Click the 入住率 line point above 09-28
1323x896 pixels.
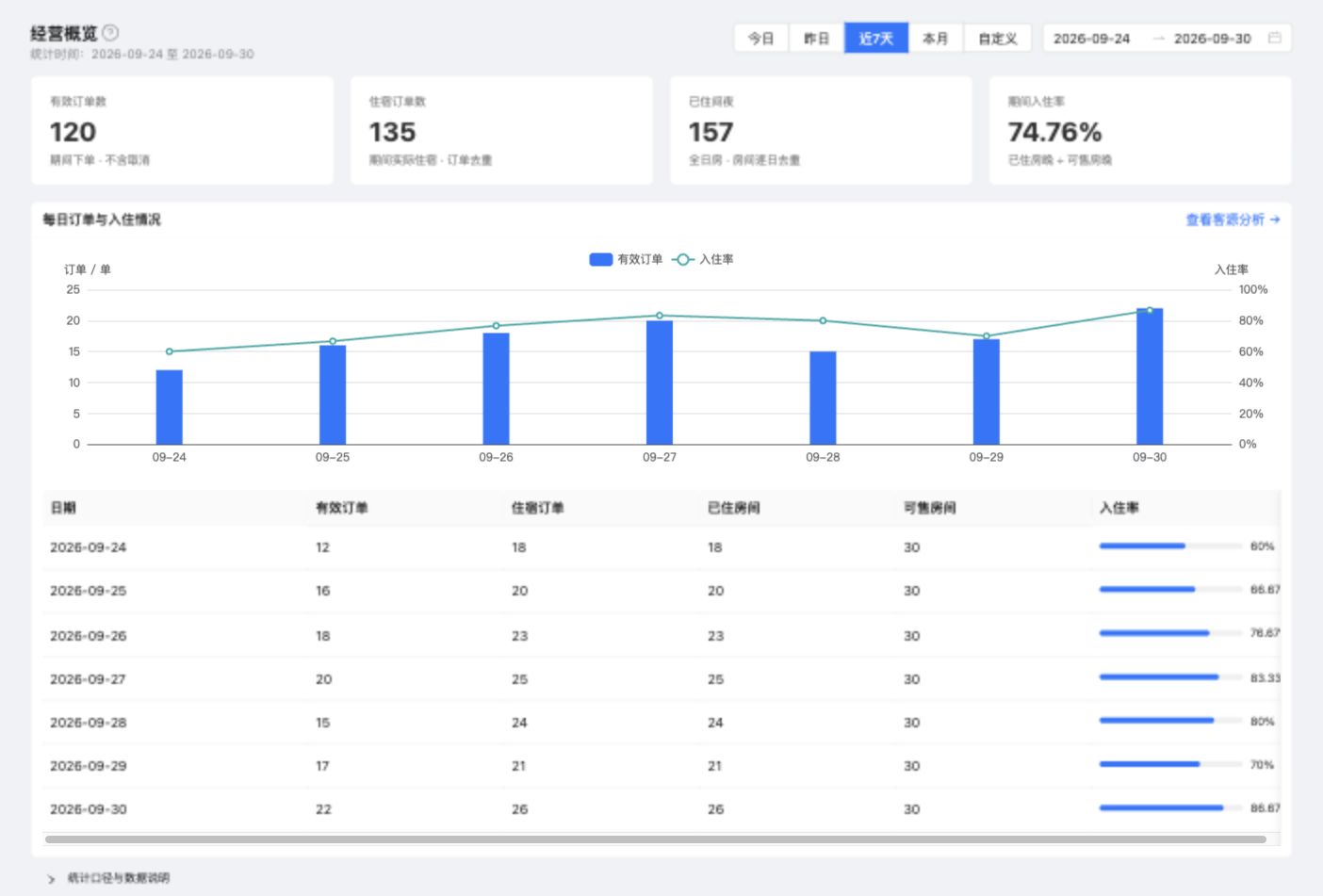[x=823, y=321]
